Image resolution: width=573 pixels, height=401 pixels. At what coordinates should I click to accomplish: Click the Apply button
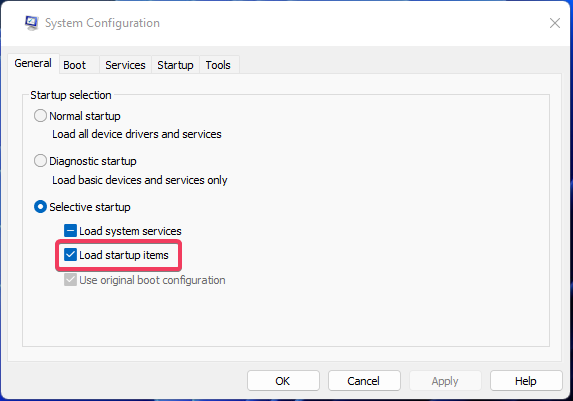click(445, 381)
